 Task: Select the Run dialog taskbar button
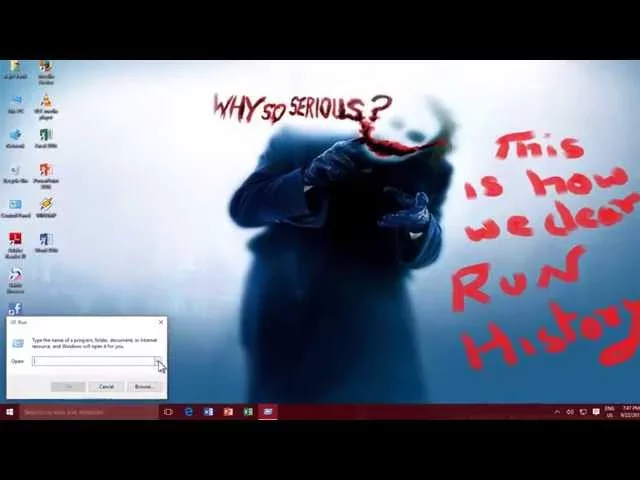[268, 412]
